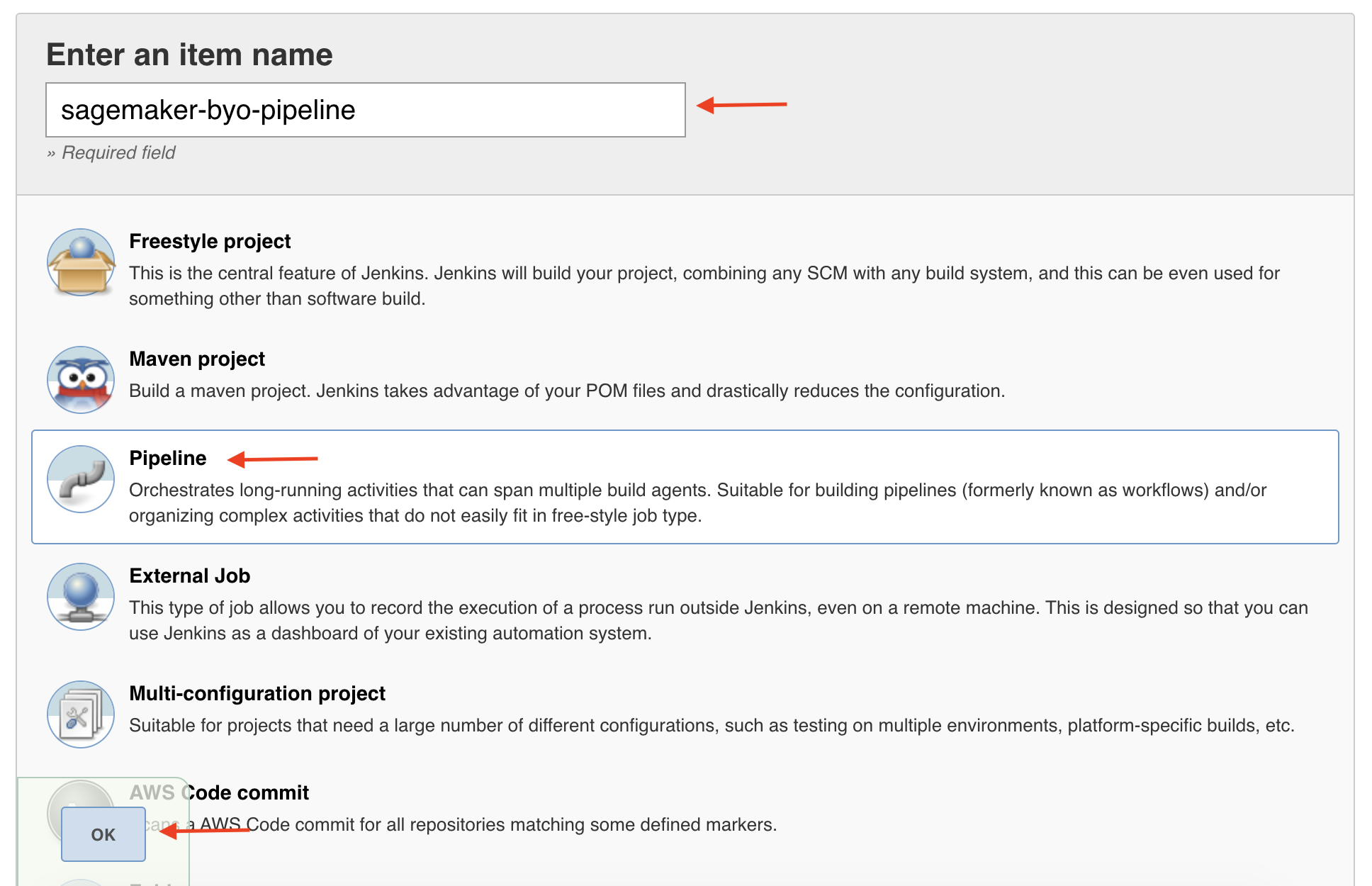This screenshot has width=1372, height=886.
Task: Click the Pipeline description text
Action: pyautogui.click(x=697, y=503)
